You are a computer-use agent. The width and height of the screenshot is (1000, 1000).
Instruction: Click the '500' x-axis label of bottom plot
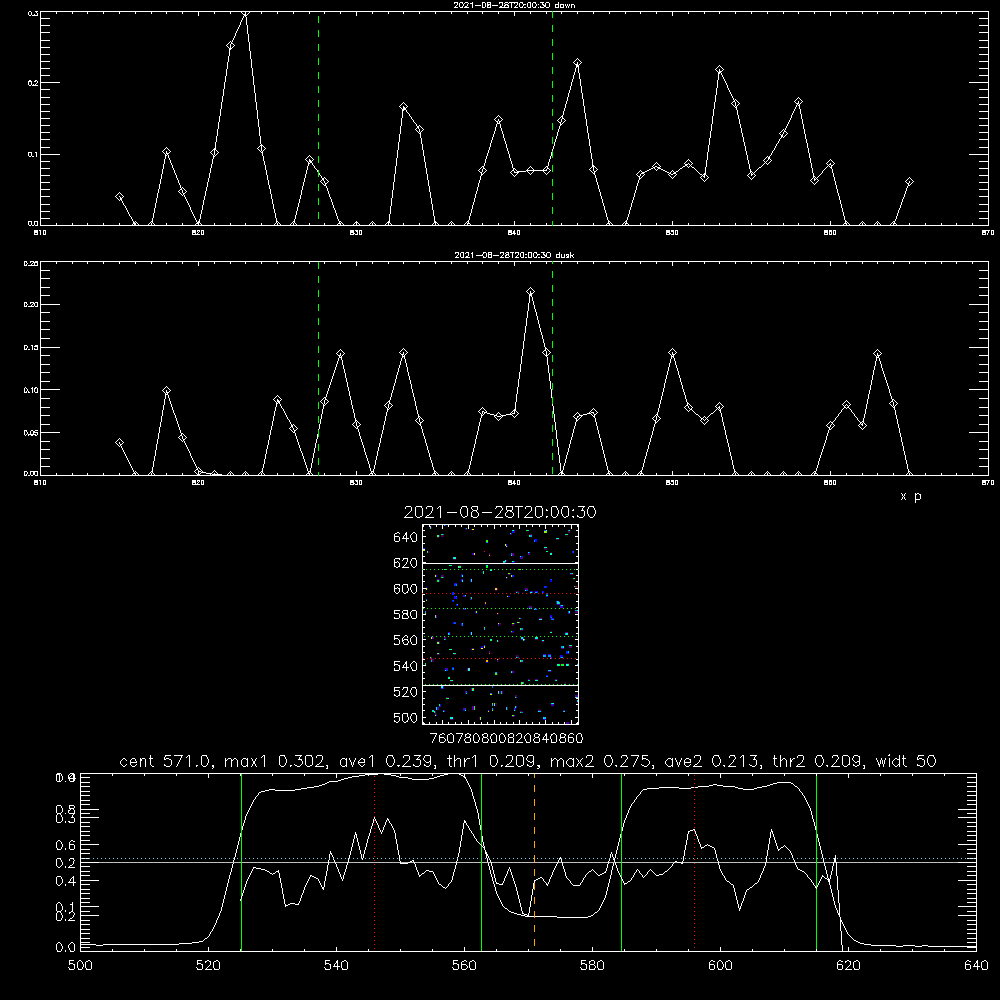click(x=80, y=966)
